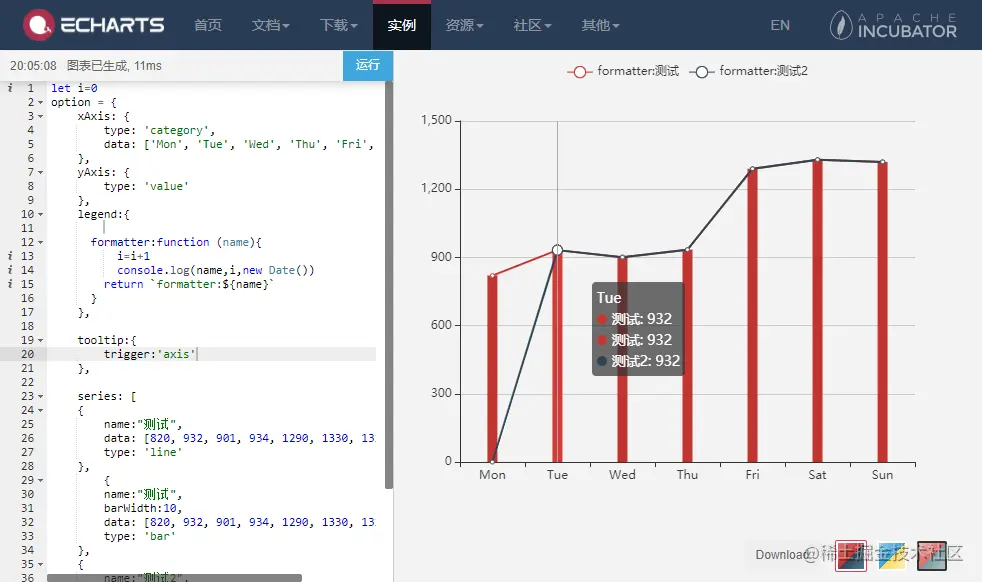Image resolution: width=982 pixels, height=582 pixels.
Task: Select the dark-bordered pink and gray theme swatch
Action: (931, 556)
